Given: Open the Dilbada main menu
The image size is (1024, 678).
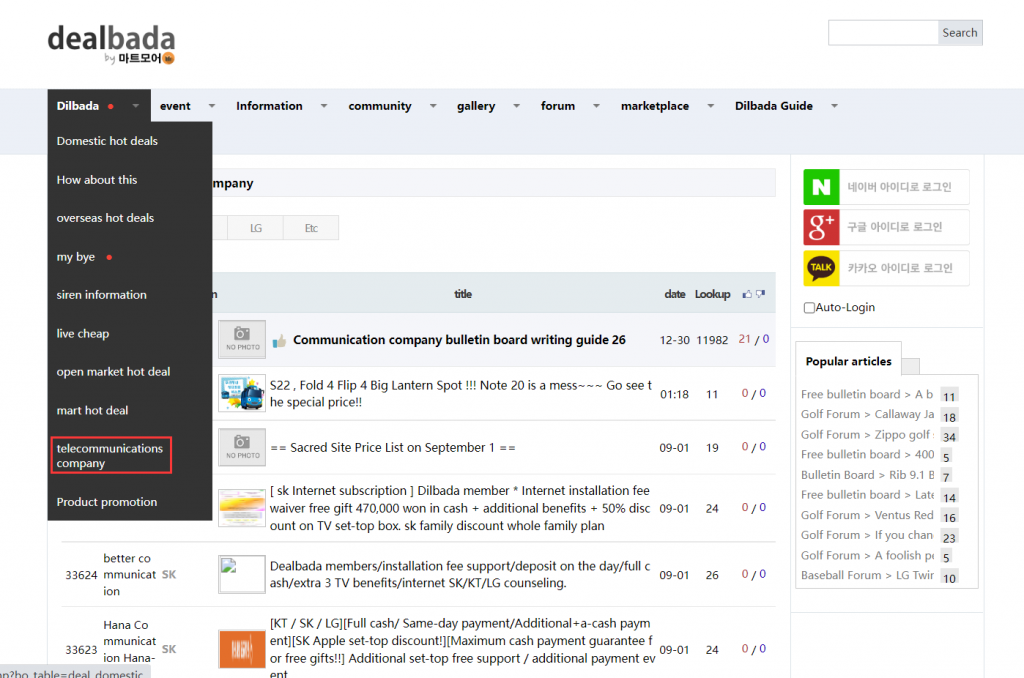Looking at the screenshot, I should (x=78, y=106).
